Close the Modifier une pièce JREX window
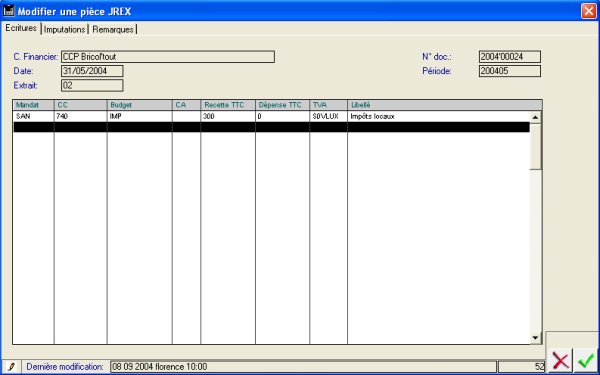 tap(589, 11)
